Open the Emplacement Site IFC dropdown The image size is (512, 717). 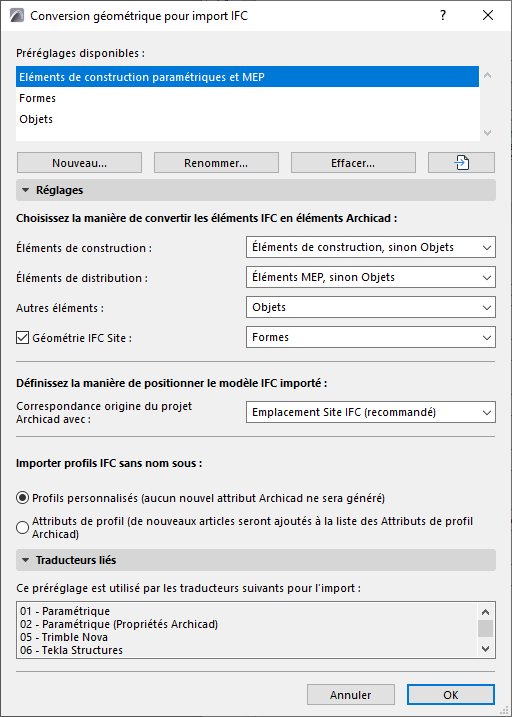(371, 412)
